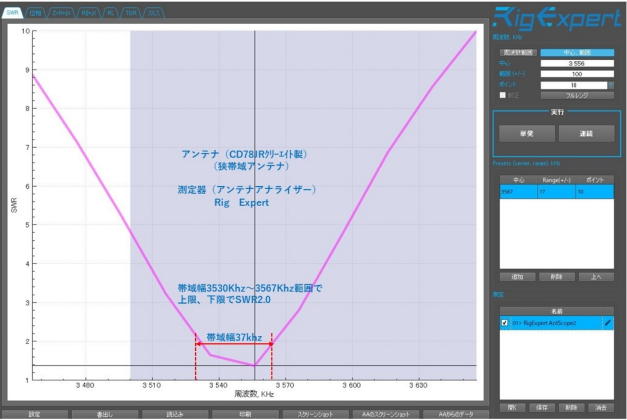Toggle the checkbox on the RigExpert AntScope2 measurement
627x420 pixels.
tap(503, 324)
